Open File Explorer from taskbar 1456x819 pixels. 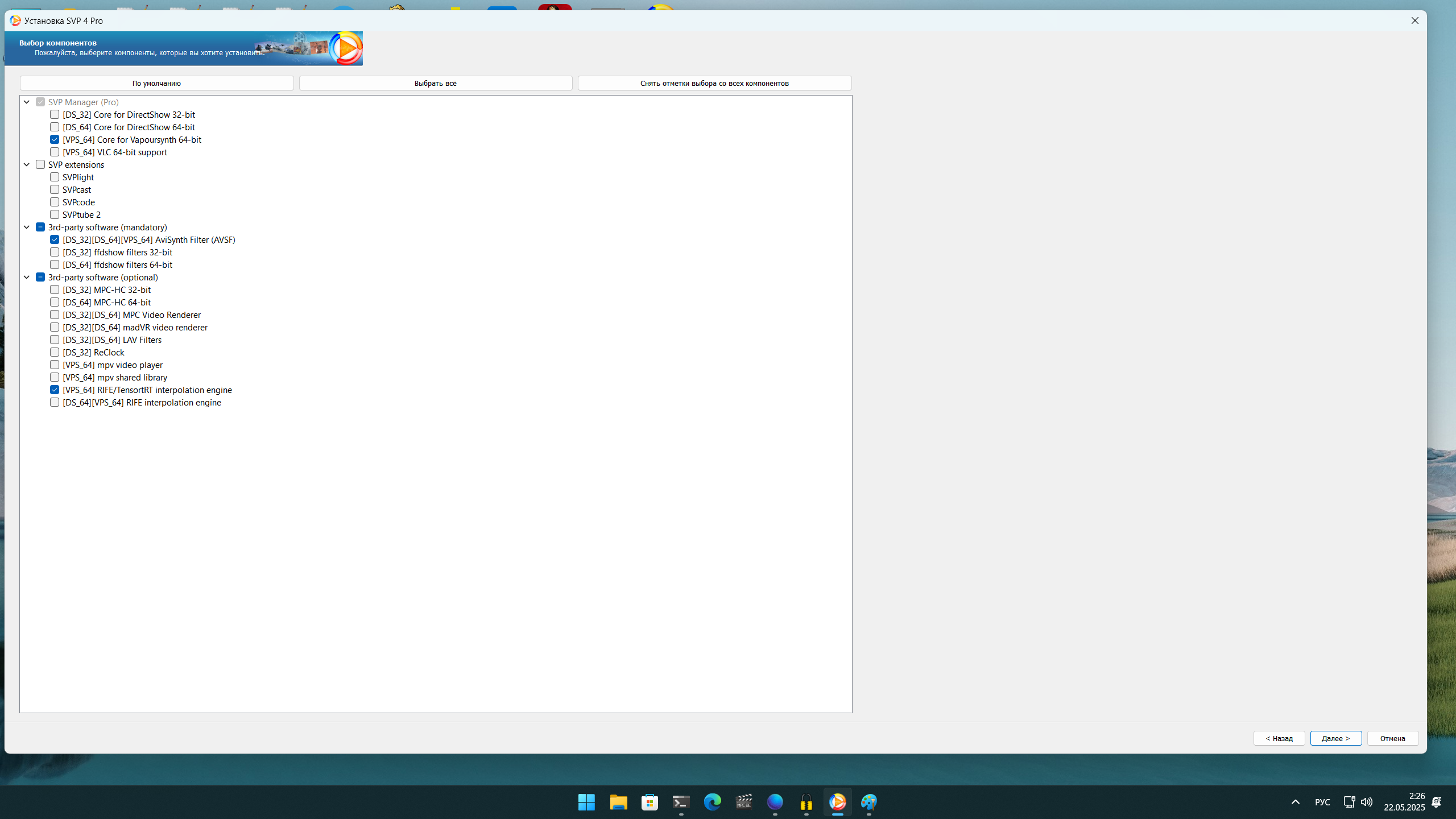(618, 802)
